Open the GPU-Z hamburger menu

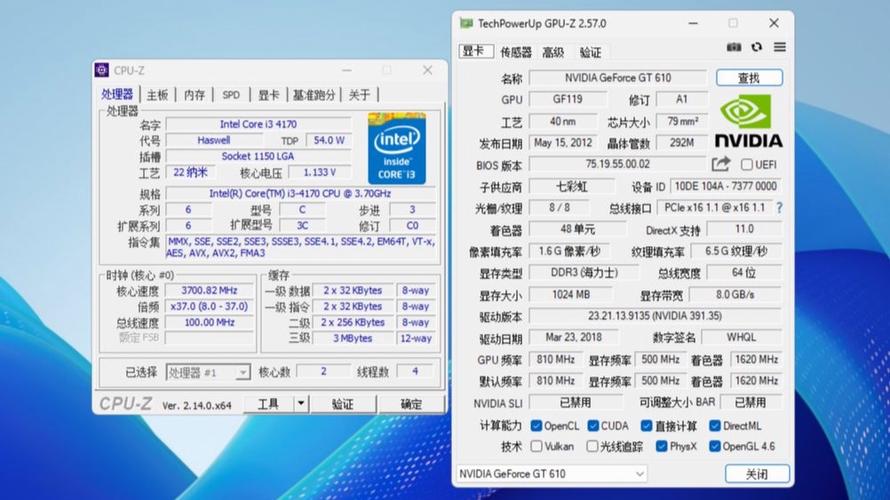click(780, 47)
